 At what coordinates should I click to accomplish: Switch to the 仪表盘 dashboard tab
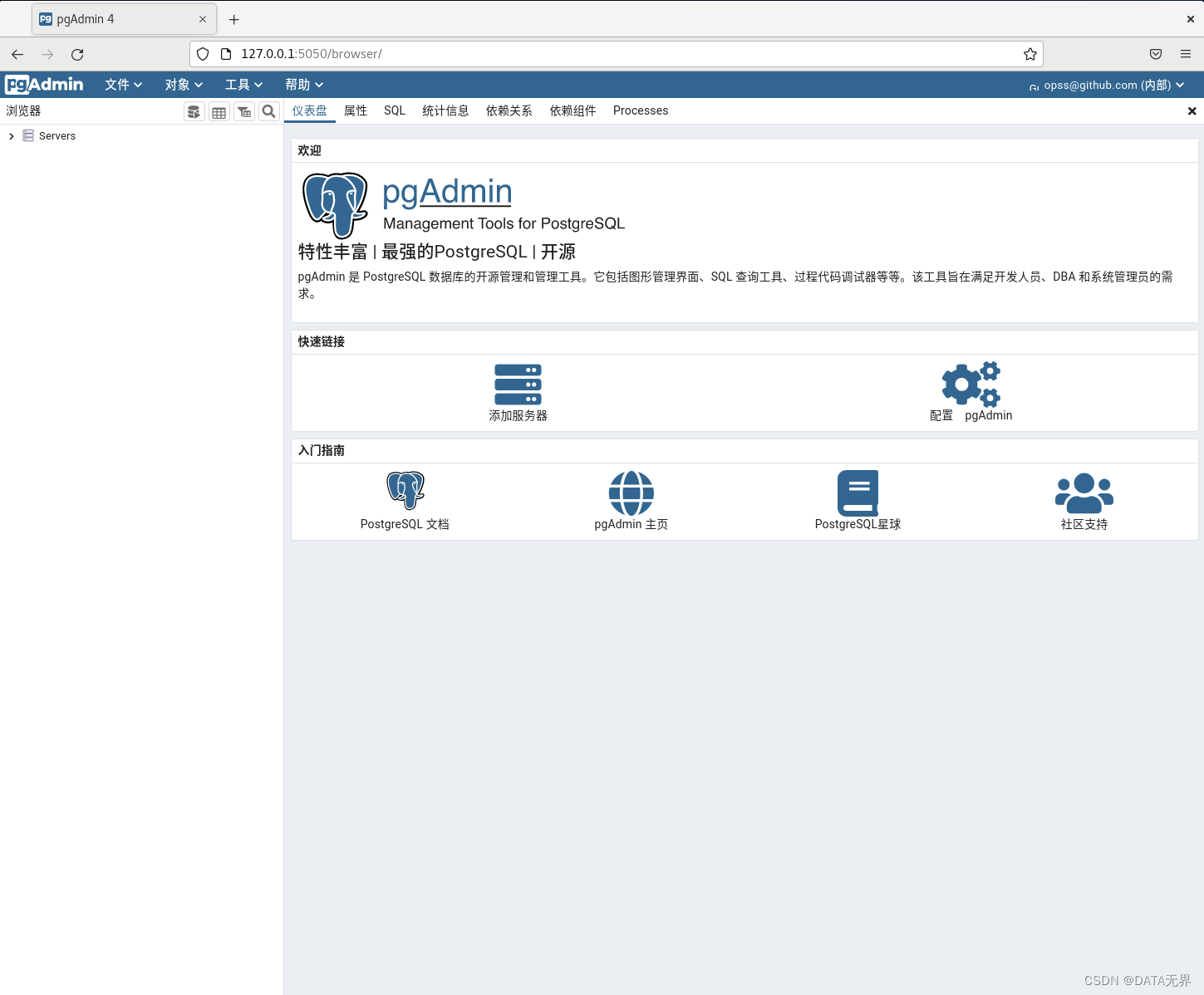[x=310, y=110]
